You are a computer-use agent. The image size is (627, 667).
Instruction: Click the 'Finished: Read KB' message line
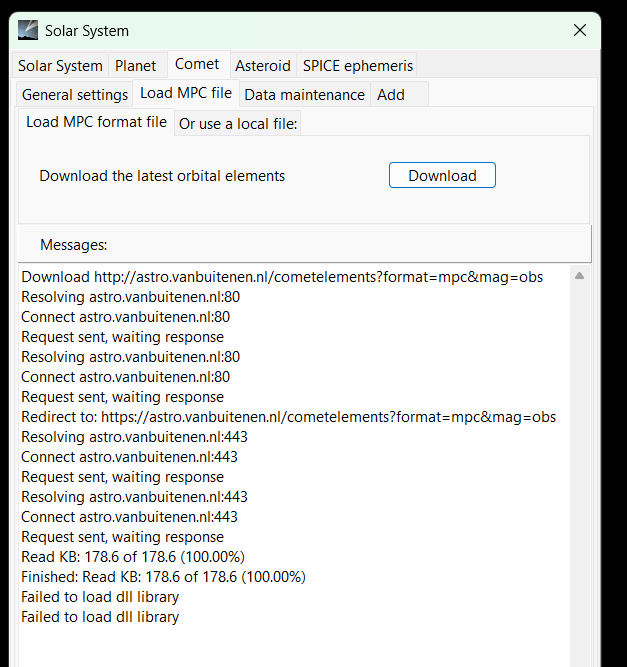pyautogui.click(x=163, y=577)
